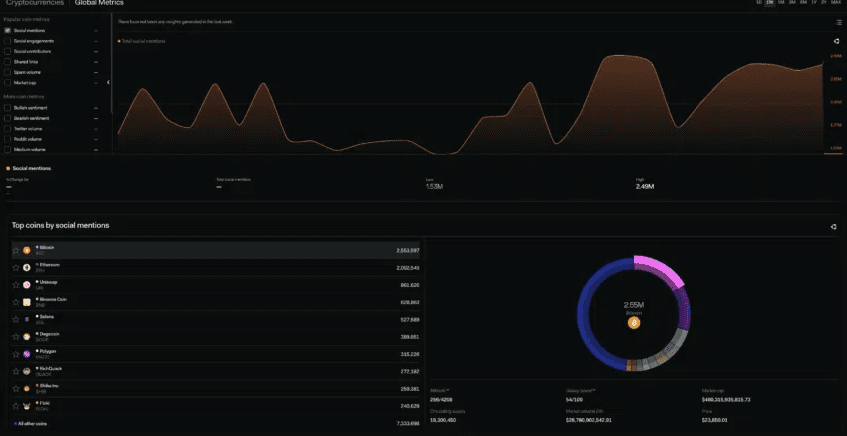The width and height of the screenshot is (847, 436).
Task: Switch the chart to 1M range
Action: 781,3
